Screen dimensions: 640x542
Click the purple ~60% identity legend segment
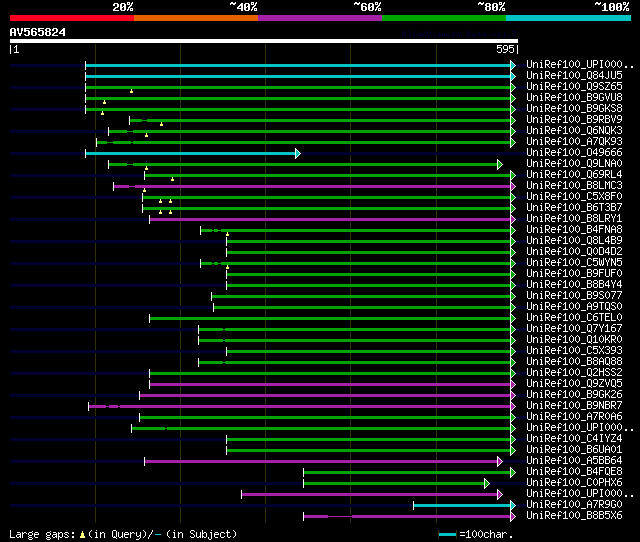tap(320, 18)
